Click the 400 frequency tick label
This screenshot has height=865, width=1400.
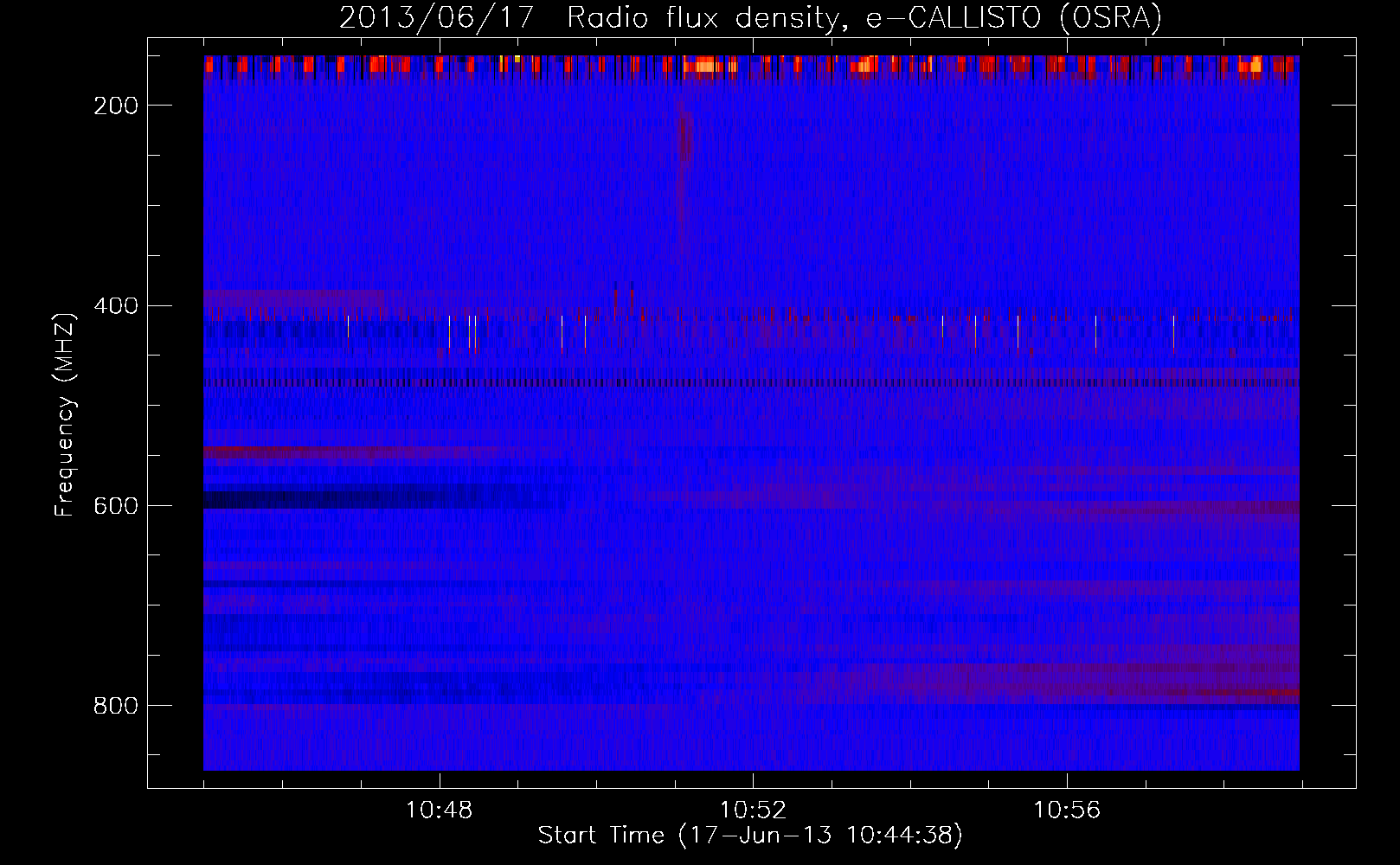pyautogui.click(x=116, y=306)
